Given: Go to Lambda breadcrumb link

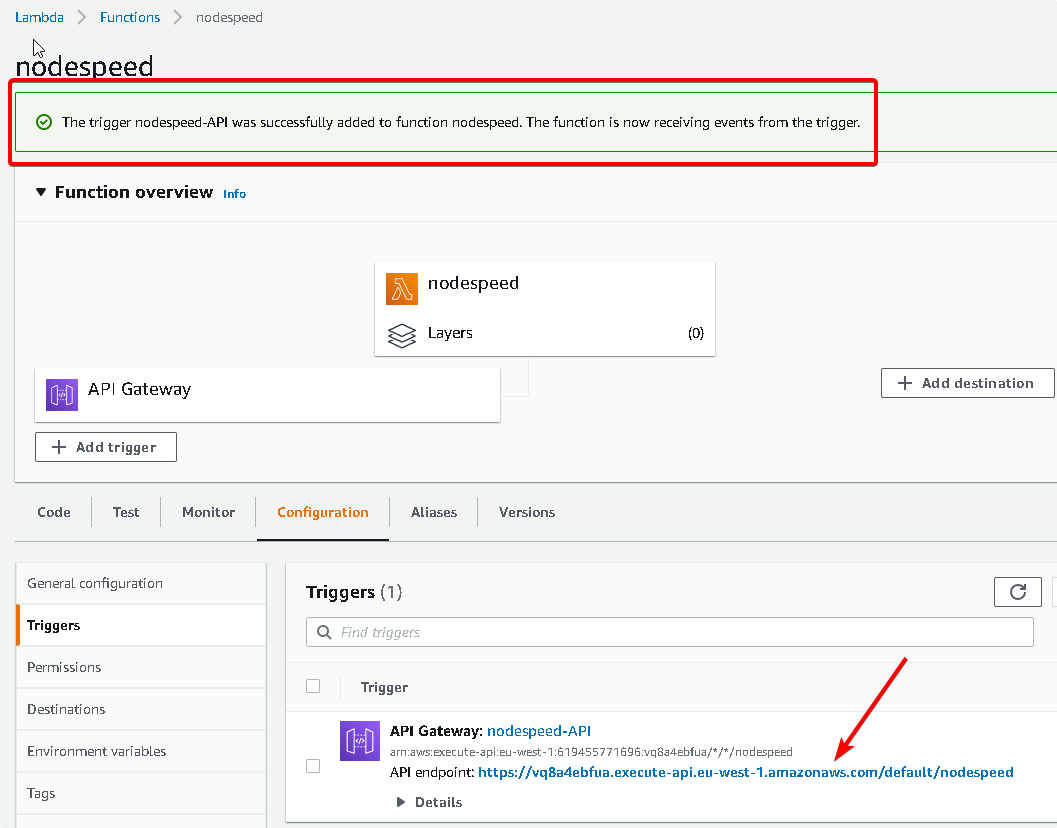Looking at the screenshot, I should [x=39, y=17].
